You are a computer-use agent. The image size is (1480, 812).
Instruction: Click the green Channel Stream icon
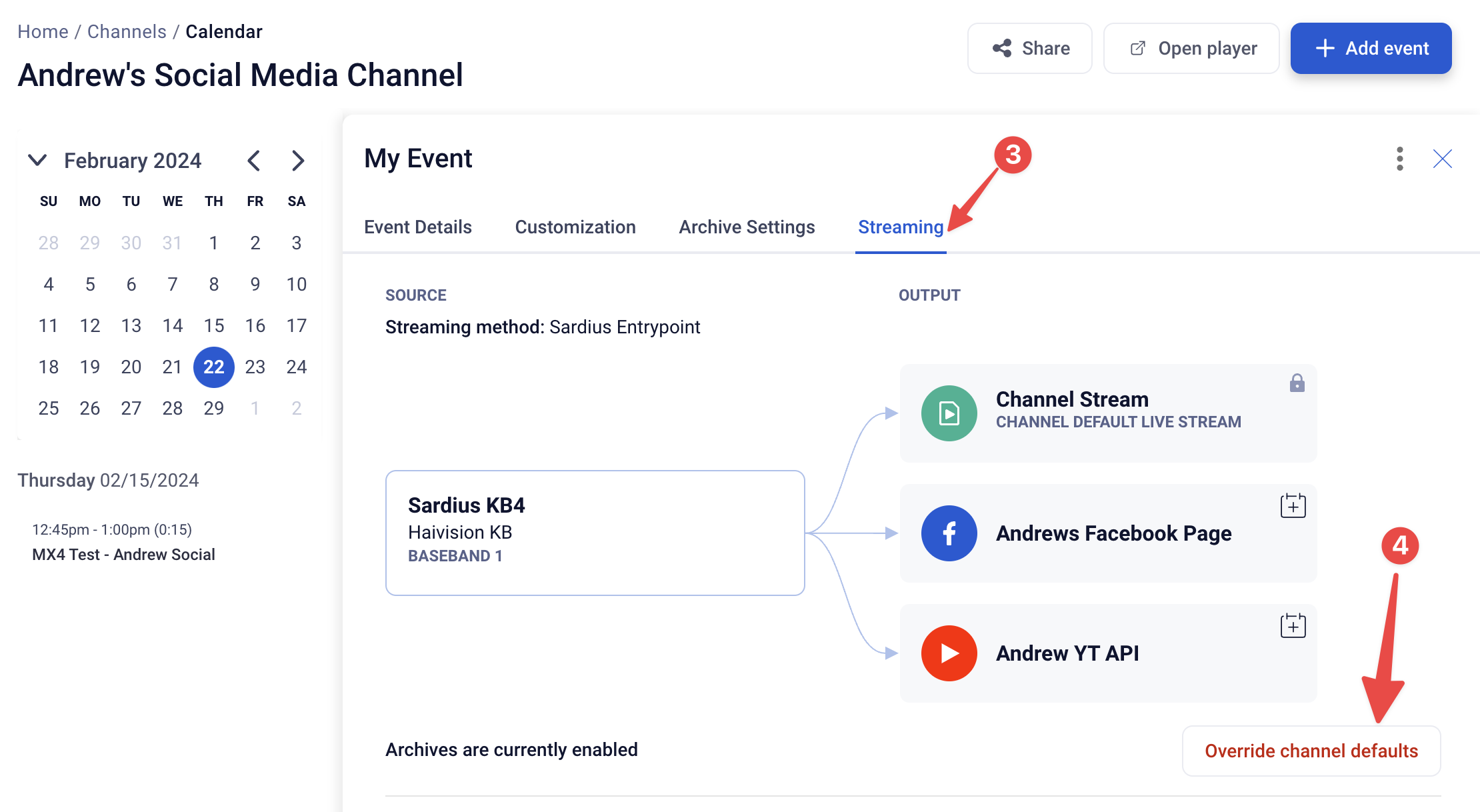click(949, 413)
